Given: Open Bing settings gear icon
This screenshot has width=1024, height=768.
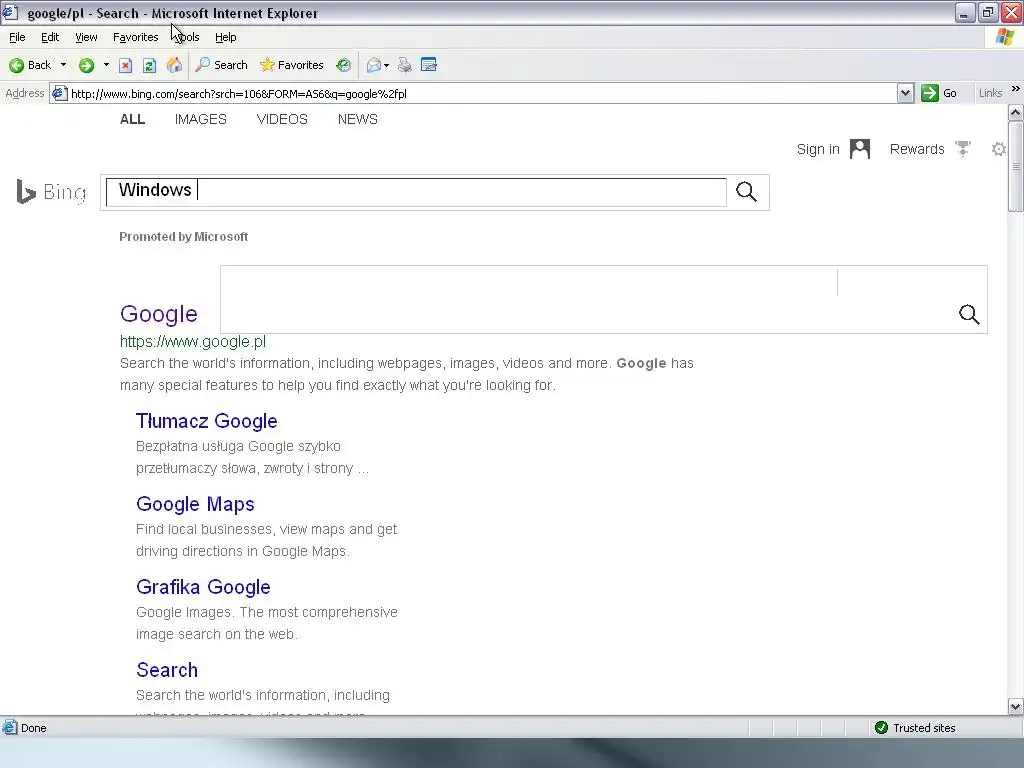Looking at the screenshot, I should [998, 150].
